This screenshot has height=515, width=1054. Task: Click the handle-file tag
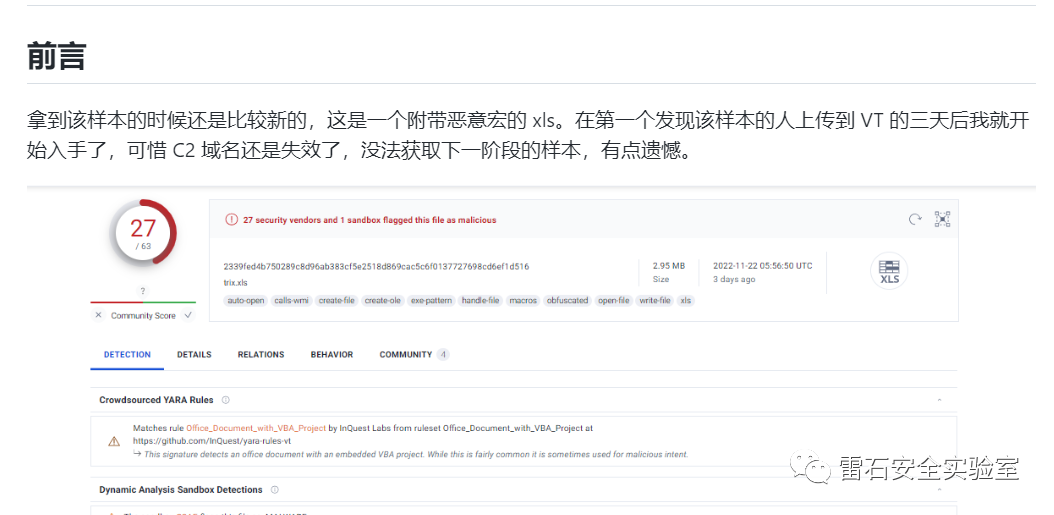coord(481,301)
